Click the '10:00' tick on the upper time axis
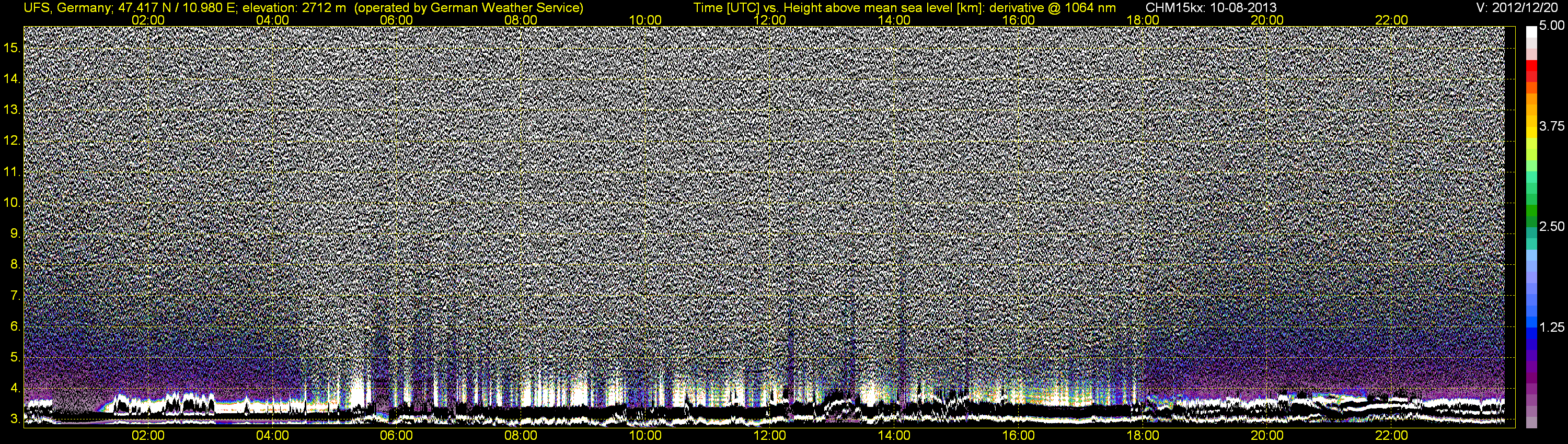 point(645,20)
